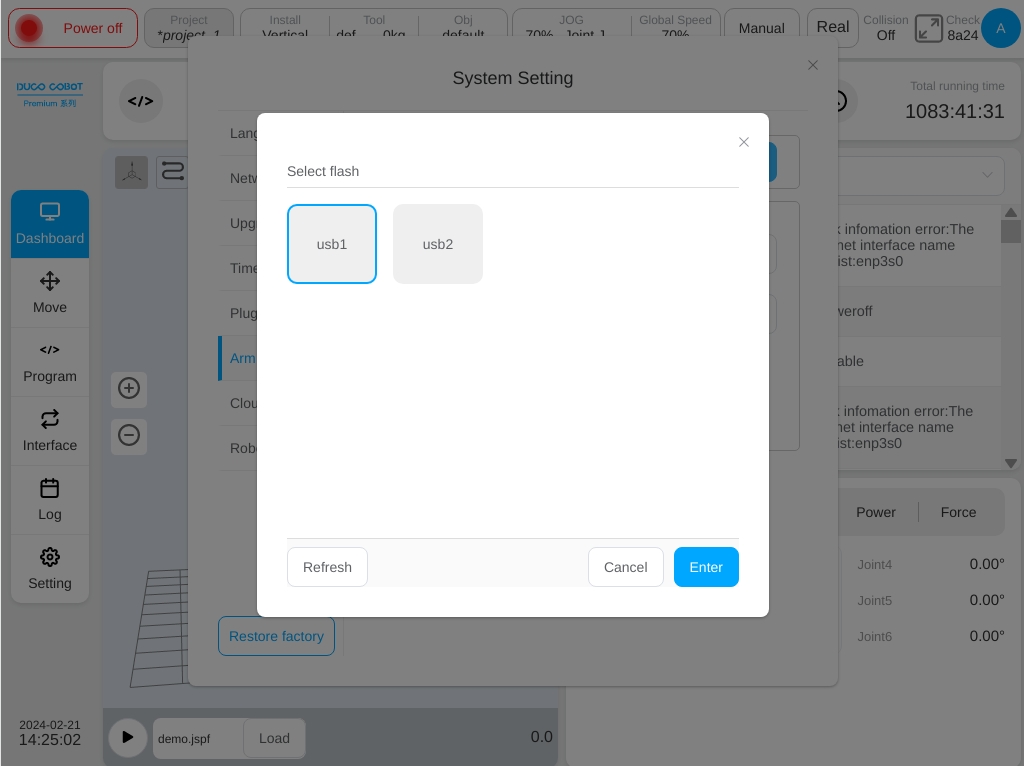Image resolution: width=1024 pixels, height=766 pixels.
Task: Go to the Dashboard view
Action: (50, 224)
